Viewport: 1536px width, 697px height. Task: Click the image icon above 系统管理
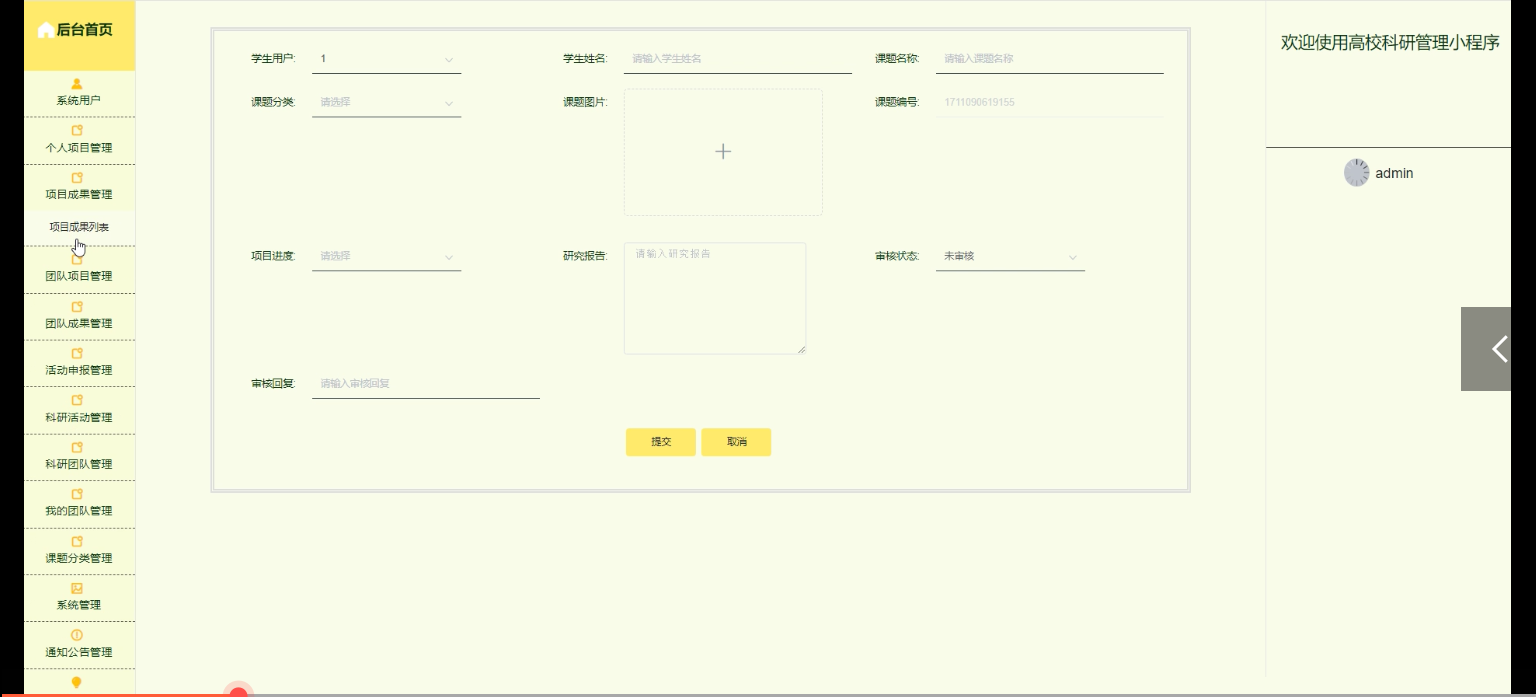point(78,589)
